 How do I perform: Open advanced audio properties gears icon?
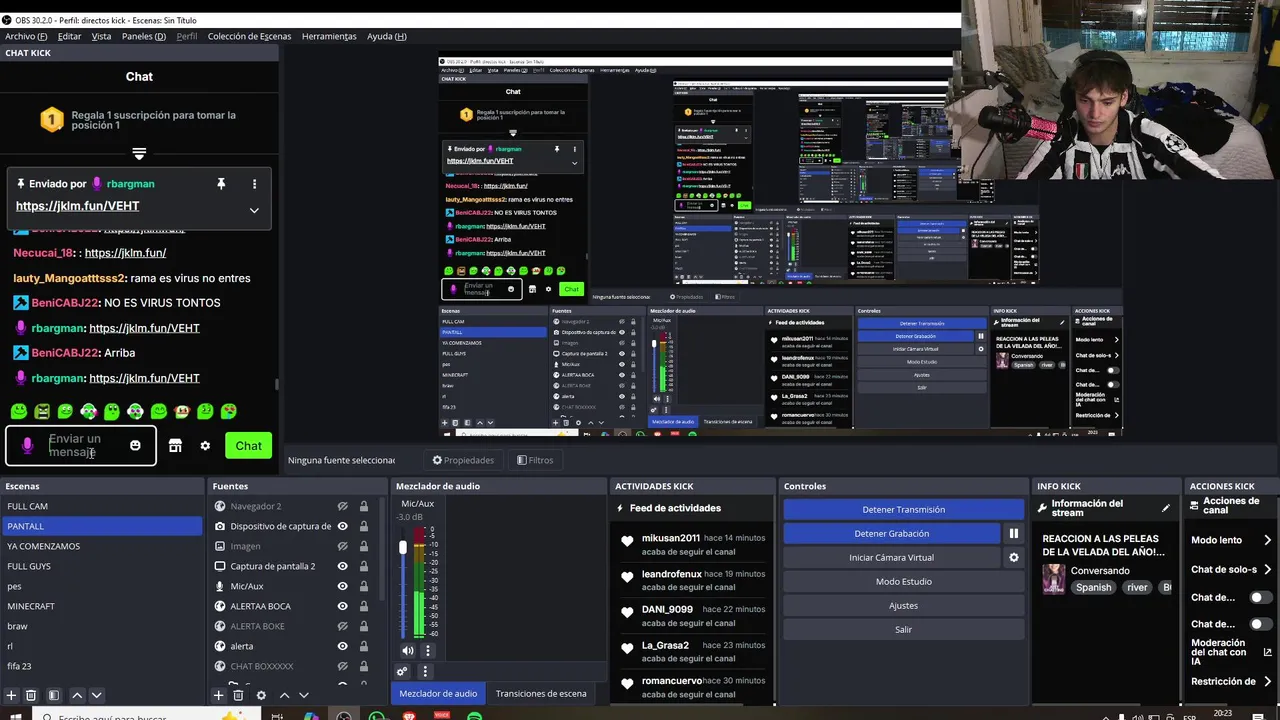[402, 672]
